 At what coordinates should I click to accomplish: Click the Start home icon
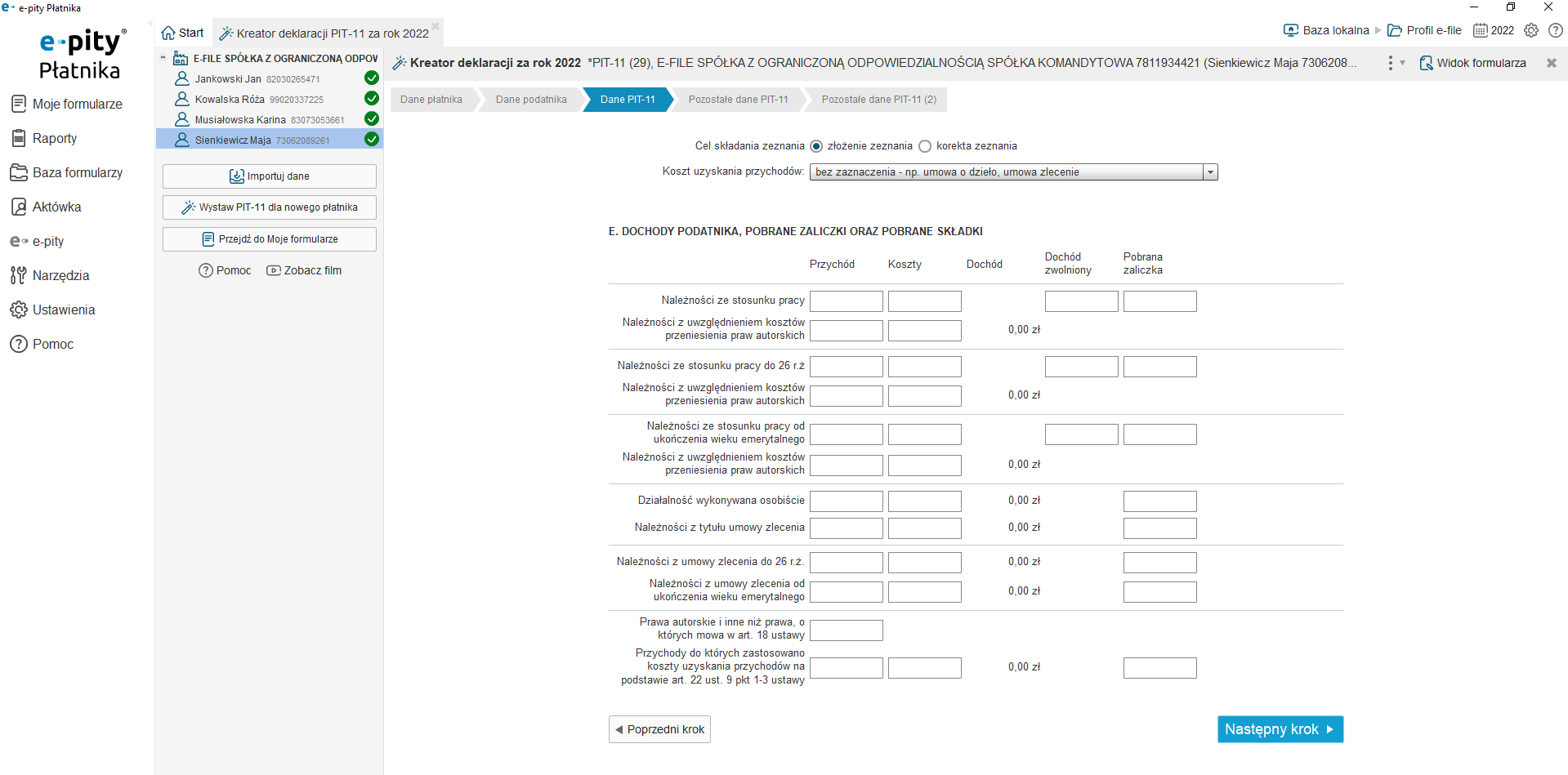[169, 33]
